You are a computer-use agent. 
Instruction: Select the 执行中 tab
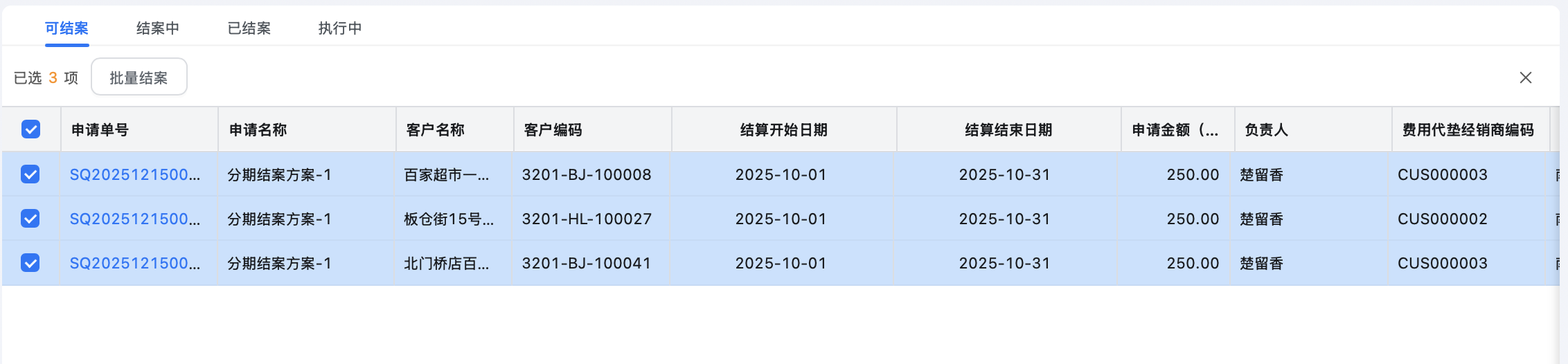coord(339,28)
